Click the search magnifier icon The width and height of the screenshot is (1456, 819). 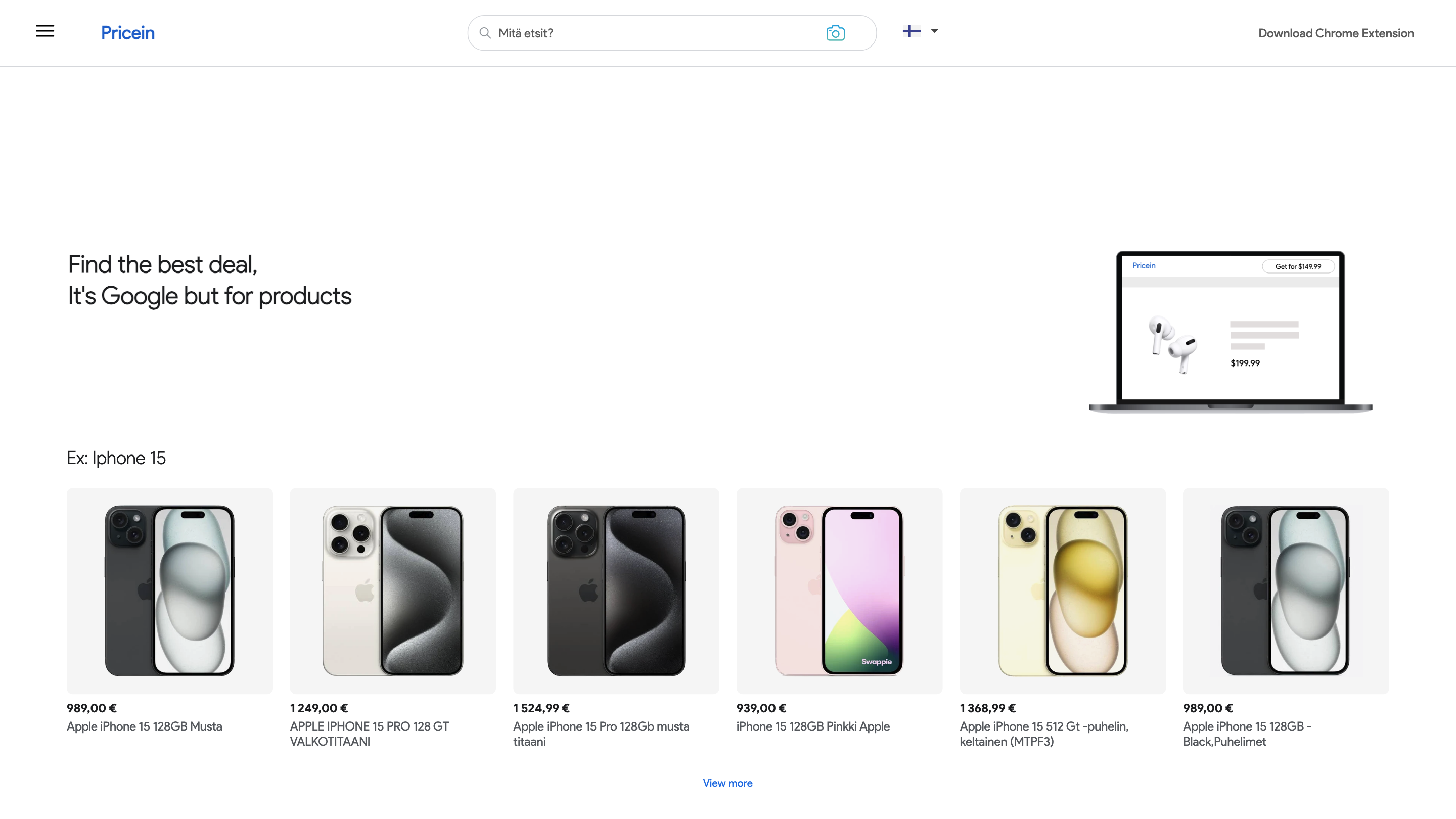click(485, 33)
